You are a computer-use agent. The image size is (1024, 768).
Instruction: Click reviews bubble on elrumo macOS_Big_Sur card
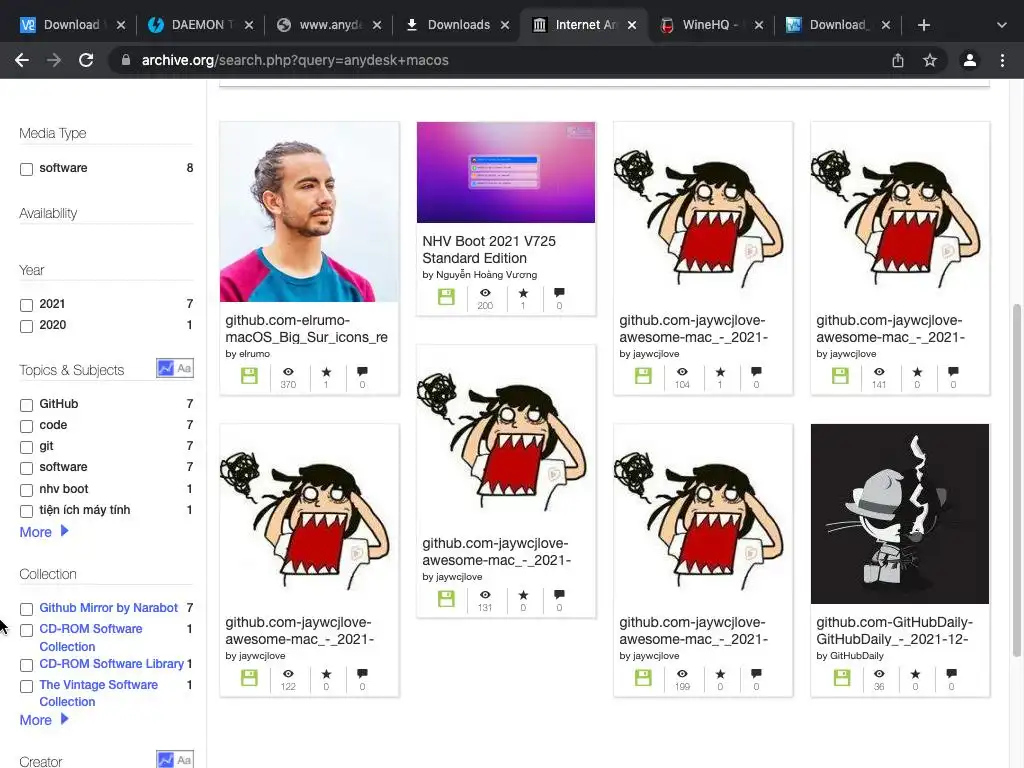pyautogui.click(x=362, y=372)
